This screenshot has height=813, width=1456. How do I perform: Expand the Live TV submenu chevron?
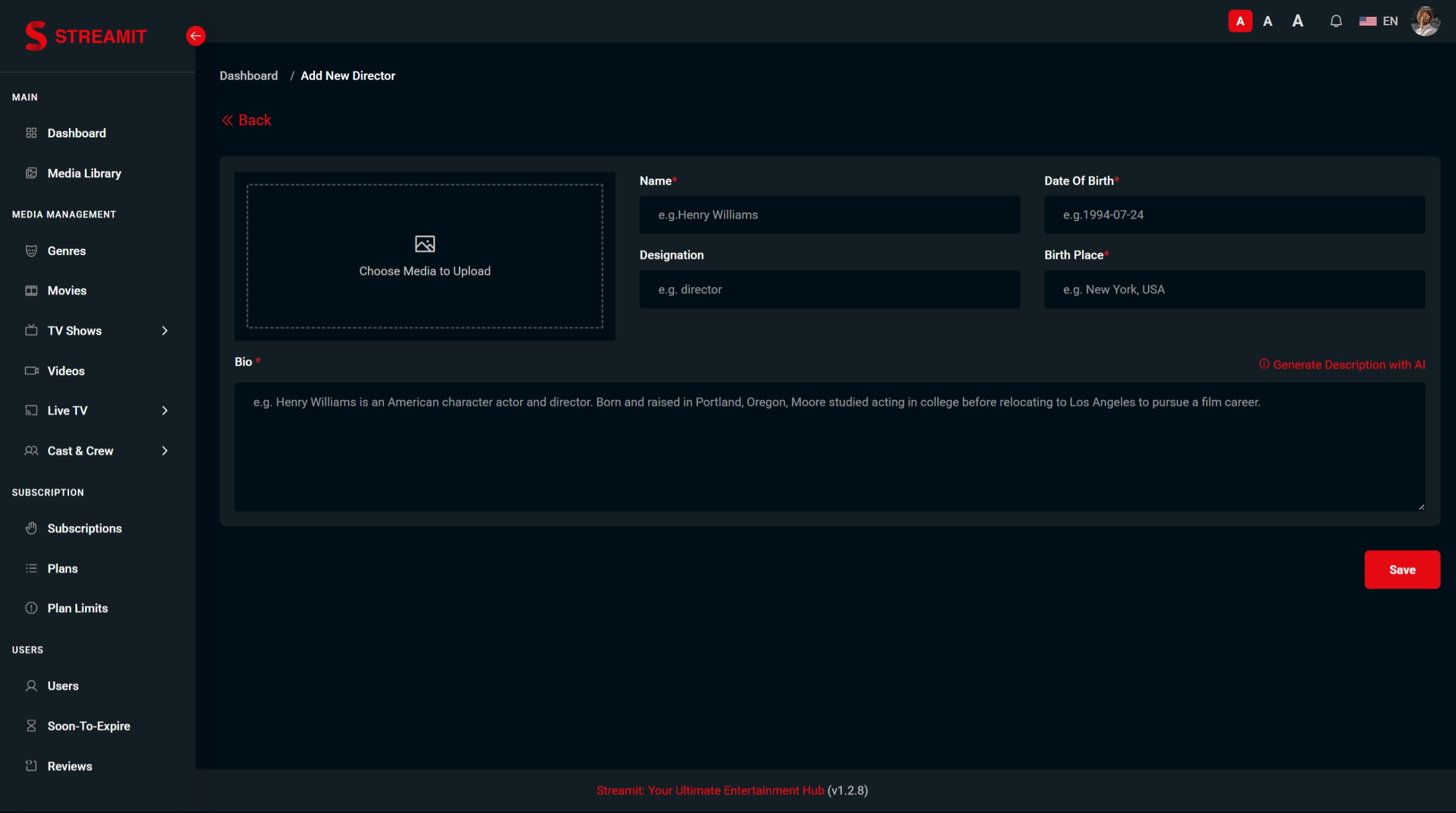pos(165,411)
